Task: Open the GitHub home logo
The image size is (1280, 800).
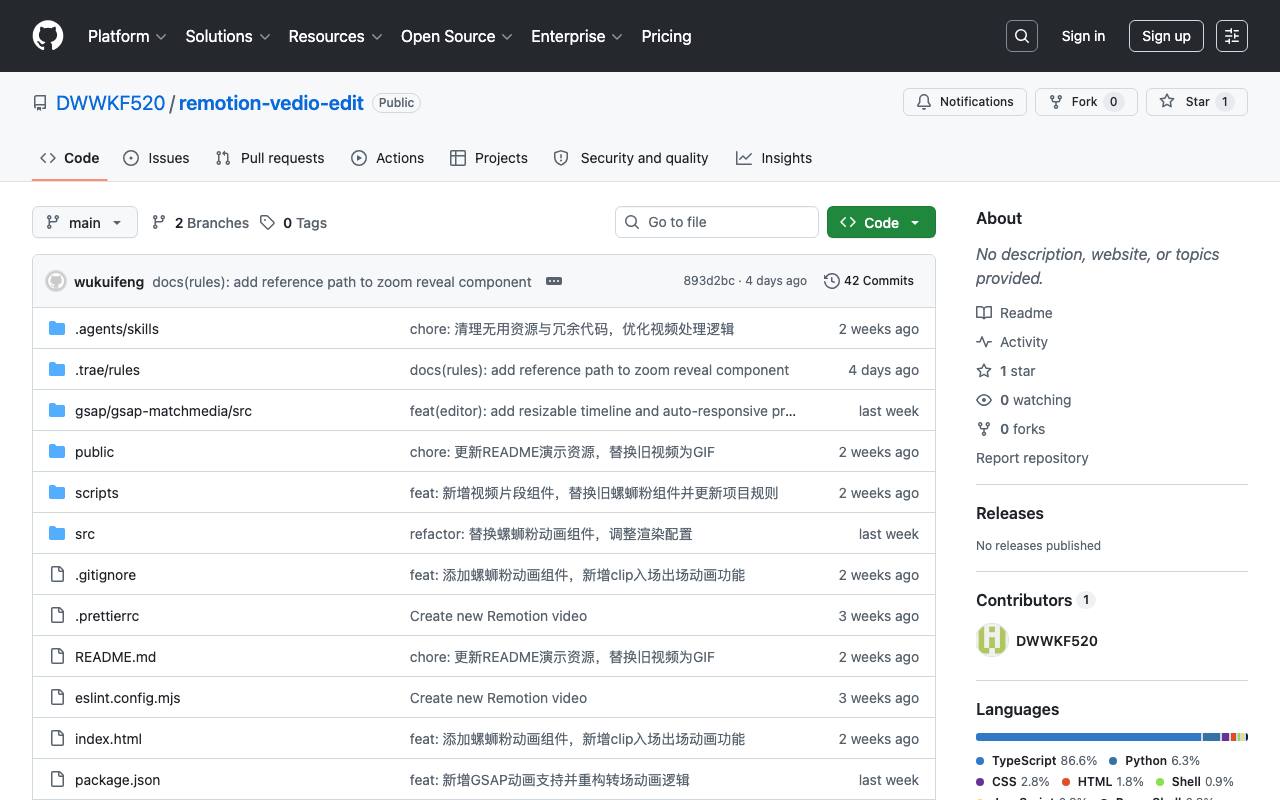Action: click(x=48, y=36)
